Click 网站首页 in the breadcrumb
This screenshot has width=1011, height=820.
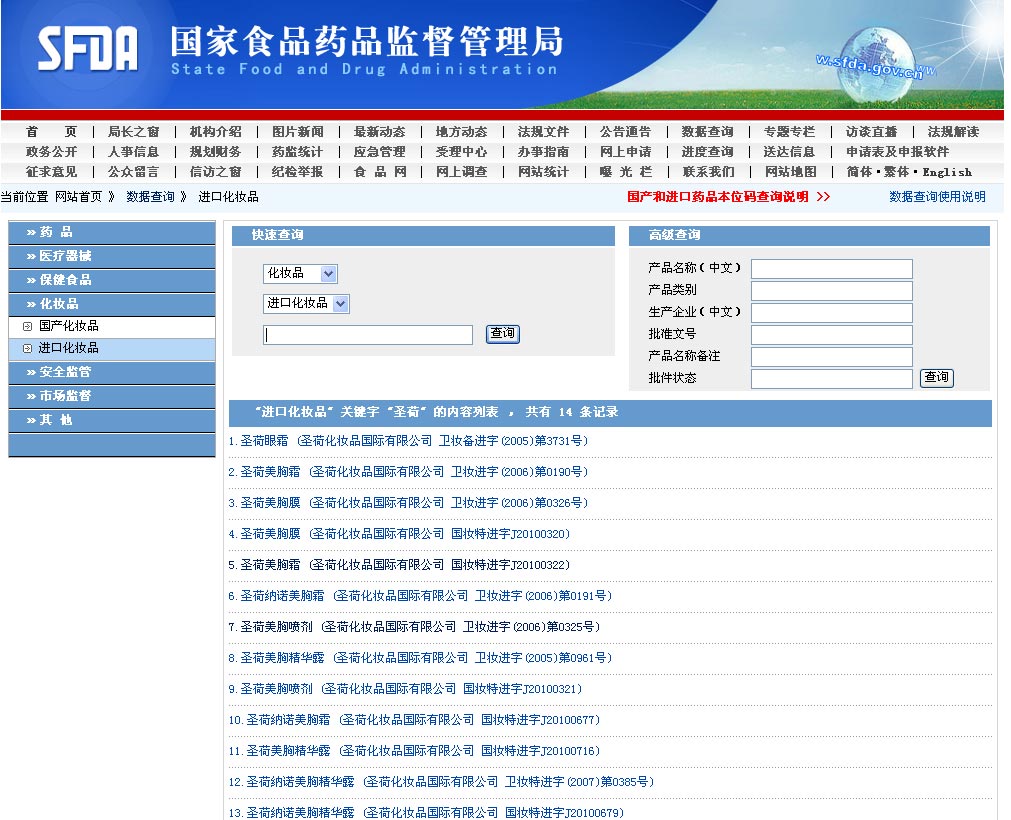tap(78, 197)
